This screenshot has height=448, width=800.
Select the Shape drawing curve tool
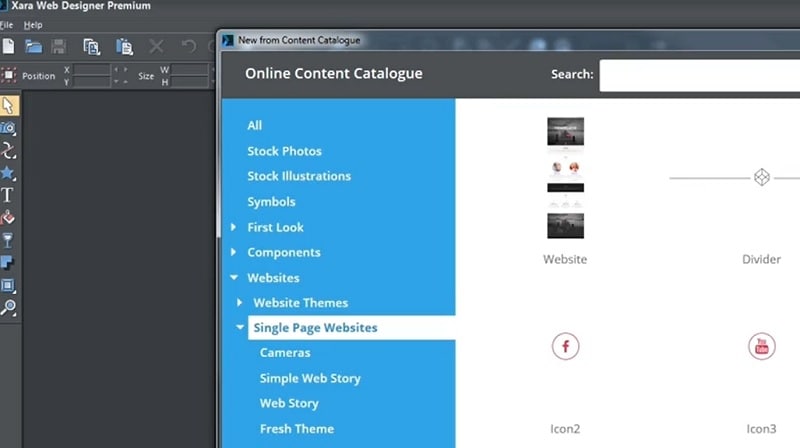point(9,151)
